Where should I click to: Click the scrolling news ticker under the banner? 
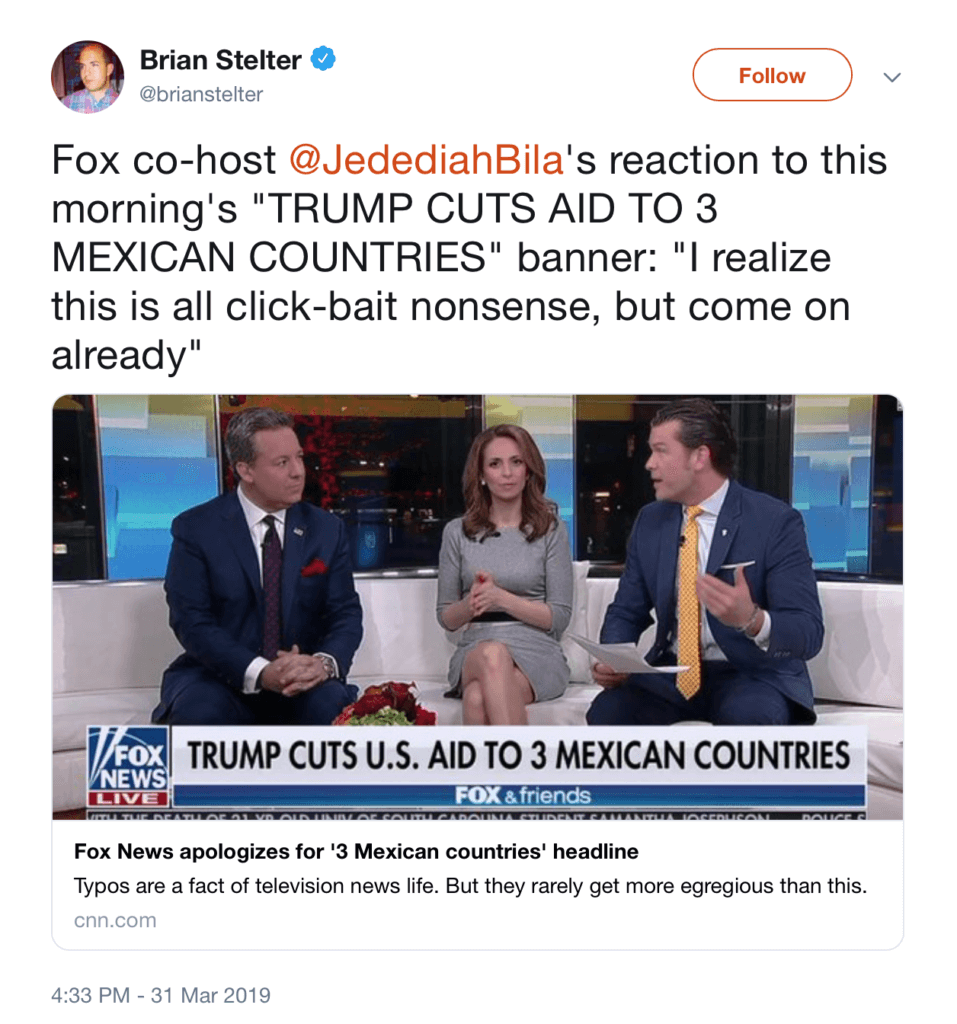[477, 815]
